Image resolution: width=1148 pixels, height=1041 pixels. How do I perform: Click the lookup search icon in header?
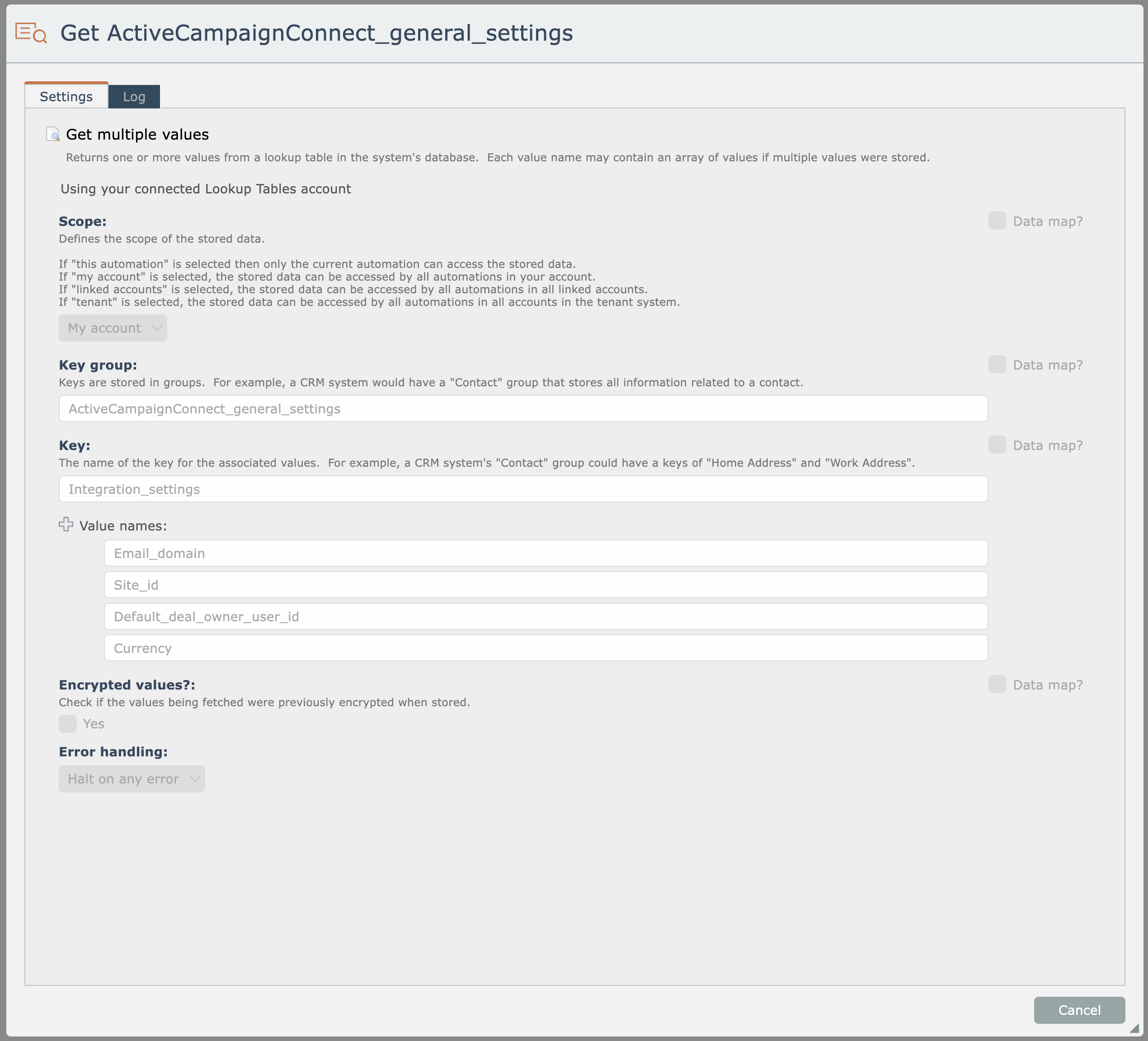31,33
